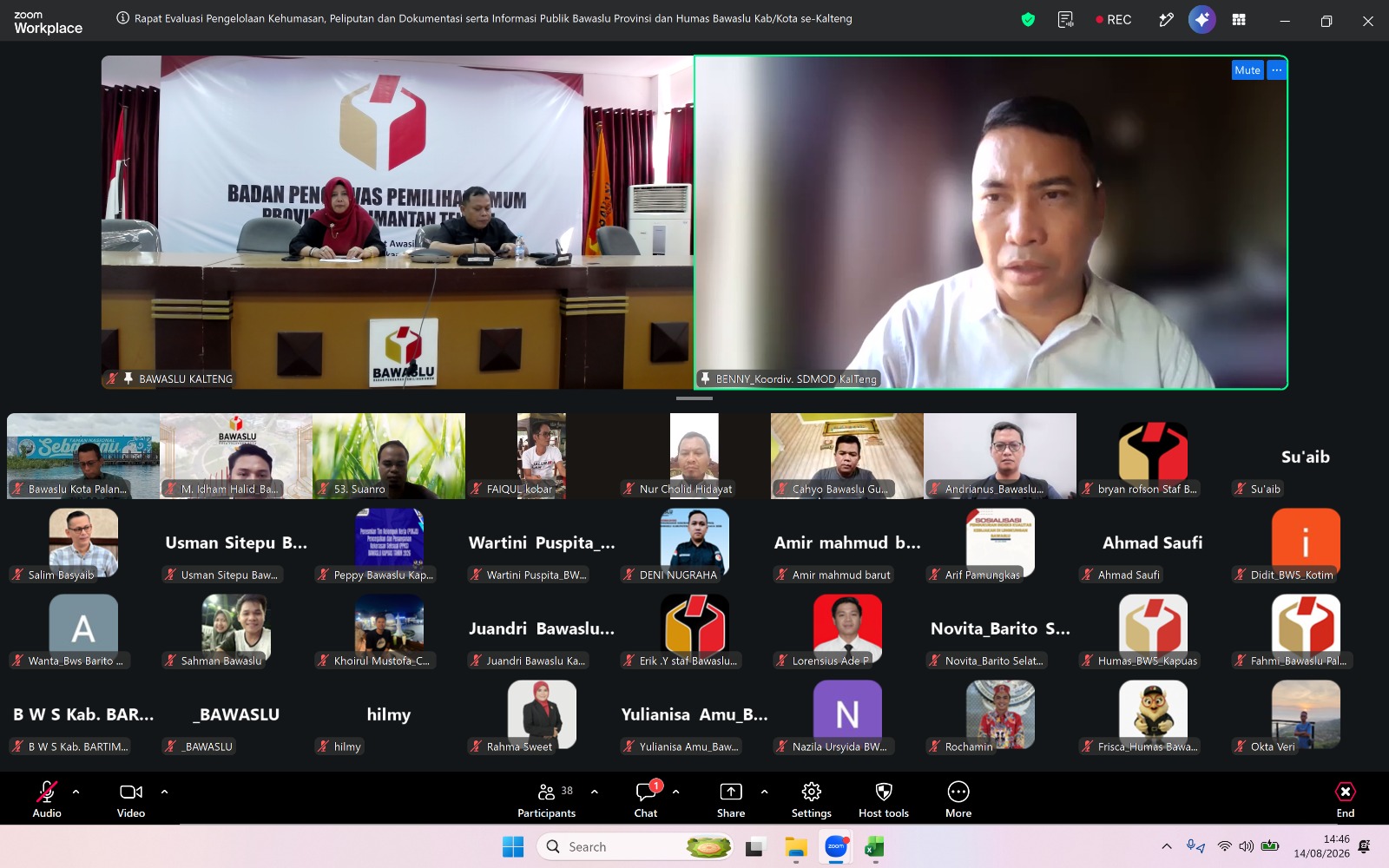Open File Explorer from the taskbar
This screenshot has width=1389, height=868.
(796, 846)
